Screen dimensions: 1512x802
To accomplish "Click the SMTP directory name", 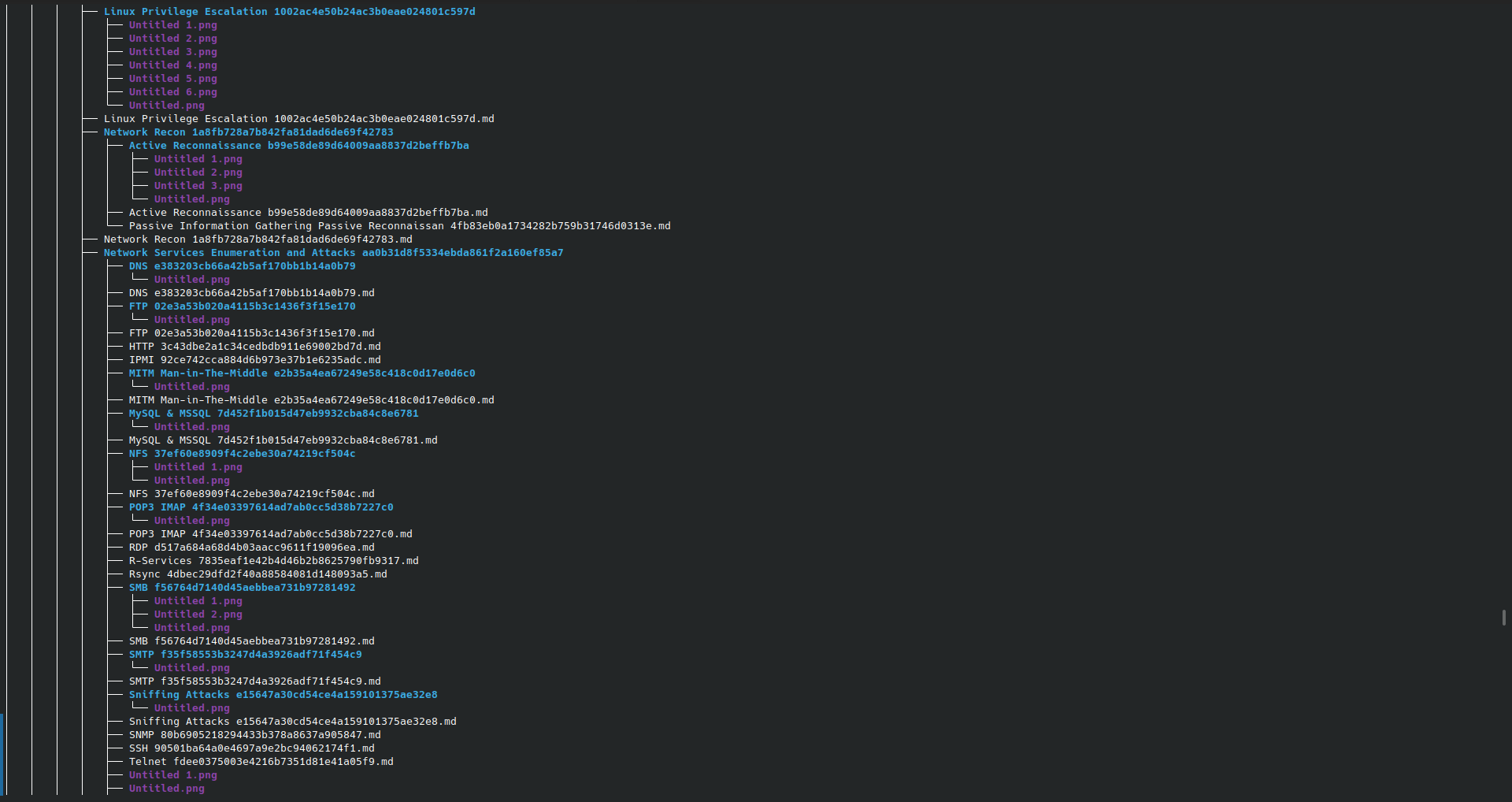I will click(x=246, y=655).
